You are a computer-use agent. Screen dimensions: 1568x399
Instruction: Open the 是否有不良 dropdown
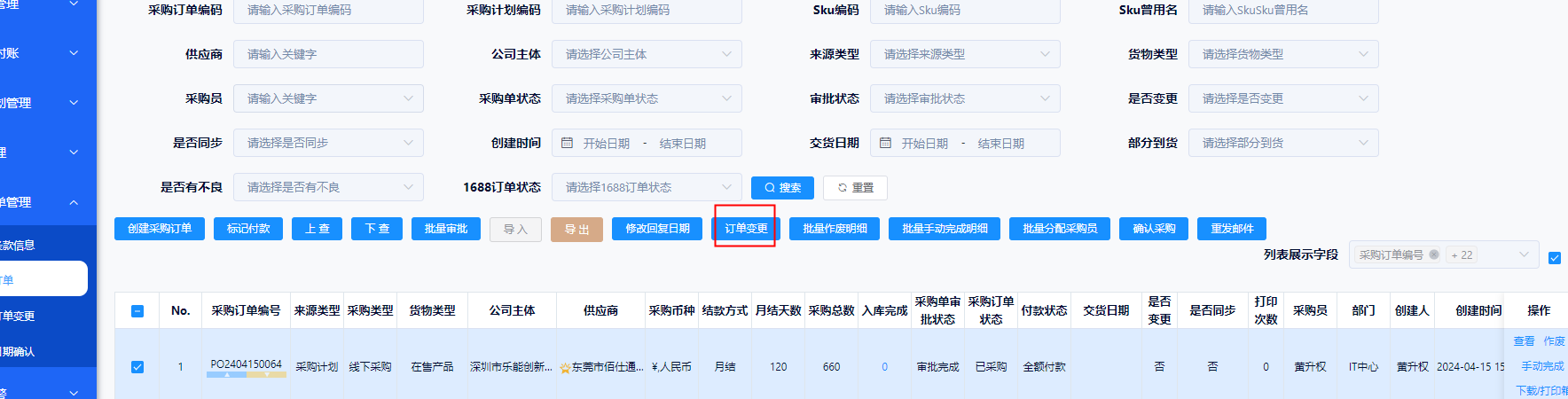328,187
